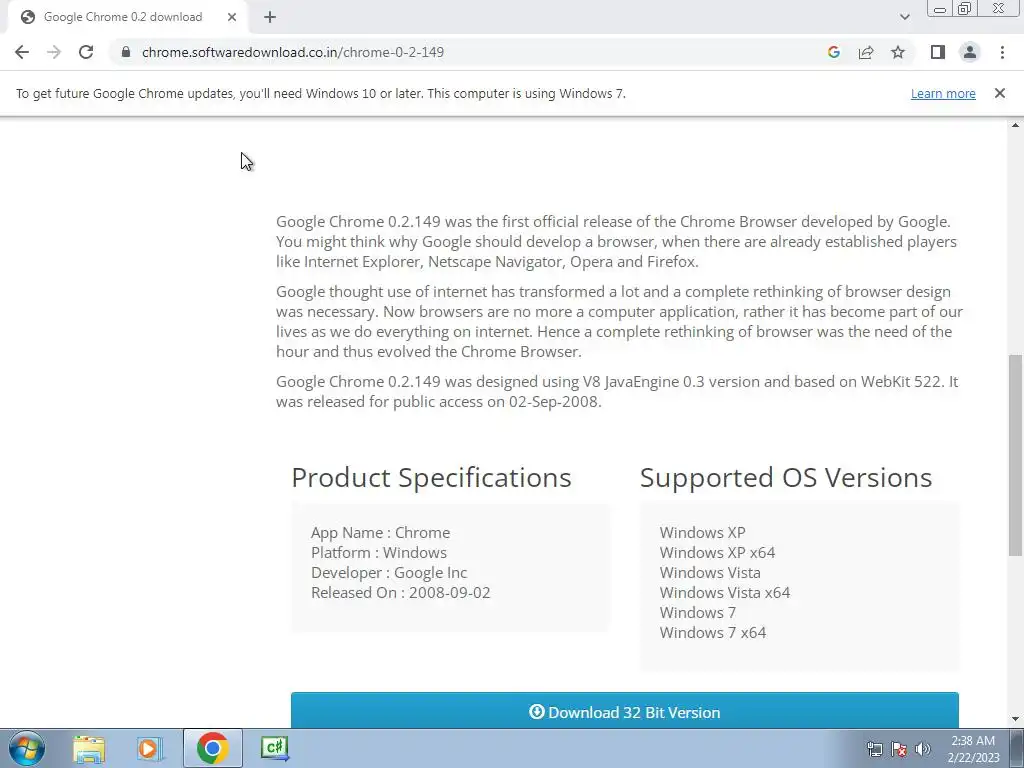Open the Google icon in address bar
Image resolution: width=1024 pixels, height=768 pixels.
point(833,52)
